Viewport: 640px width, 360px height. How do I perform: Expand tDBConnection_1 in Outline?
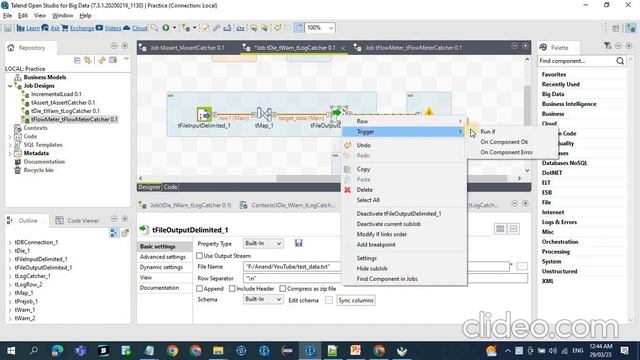click(x=10, y=242)
